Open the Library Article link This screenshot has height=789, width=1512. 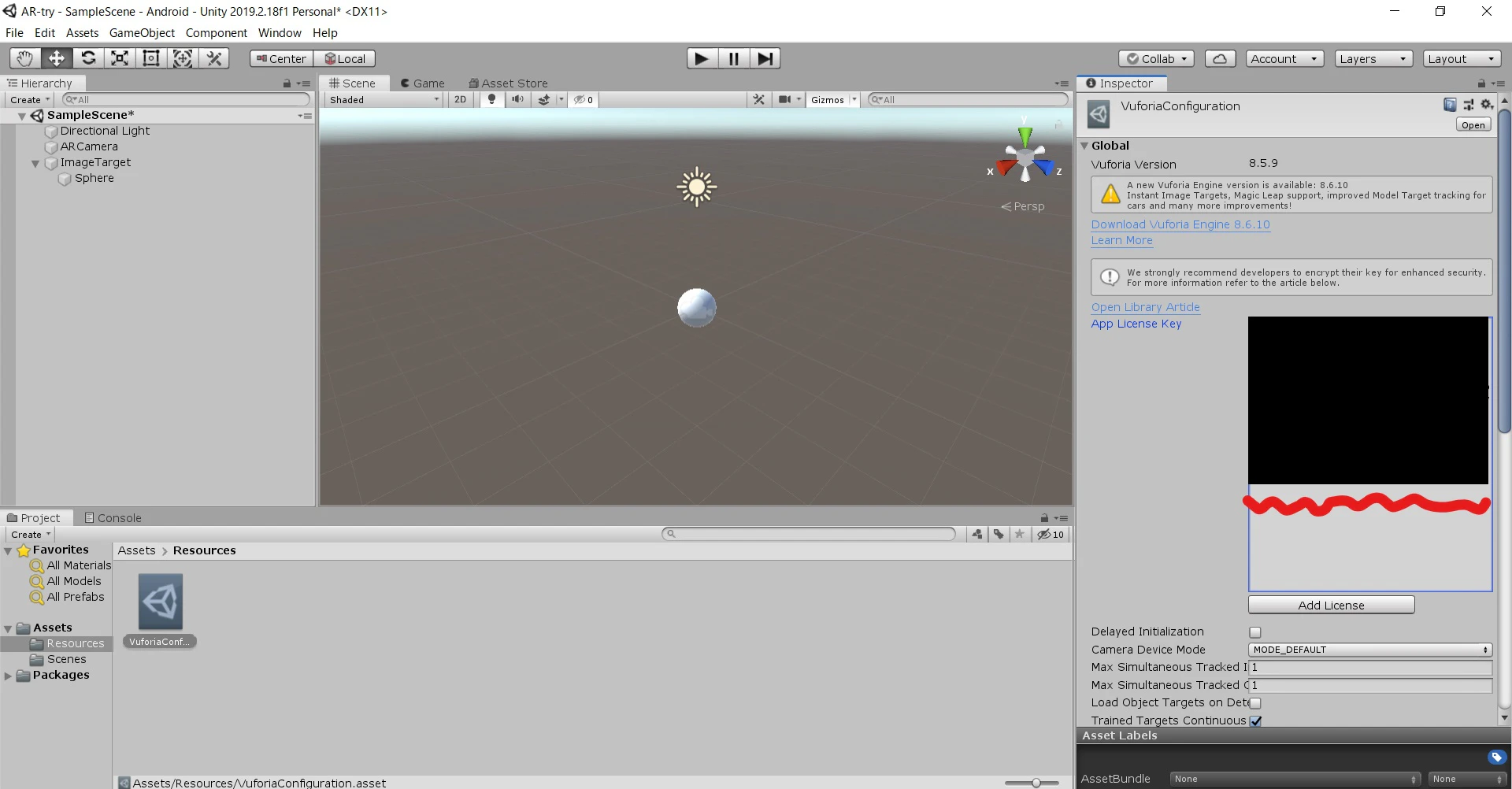tap(1145, 307)
